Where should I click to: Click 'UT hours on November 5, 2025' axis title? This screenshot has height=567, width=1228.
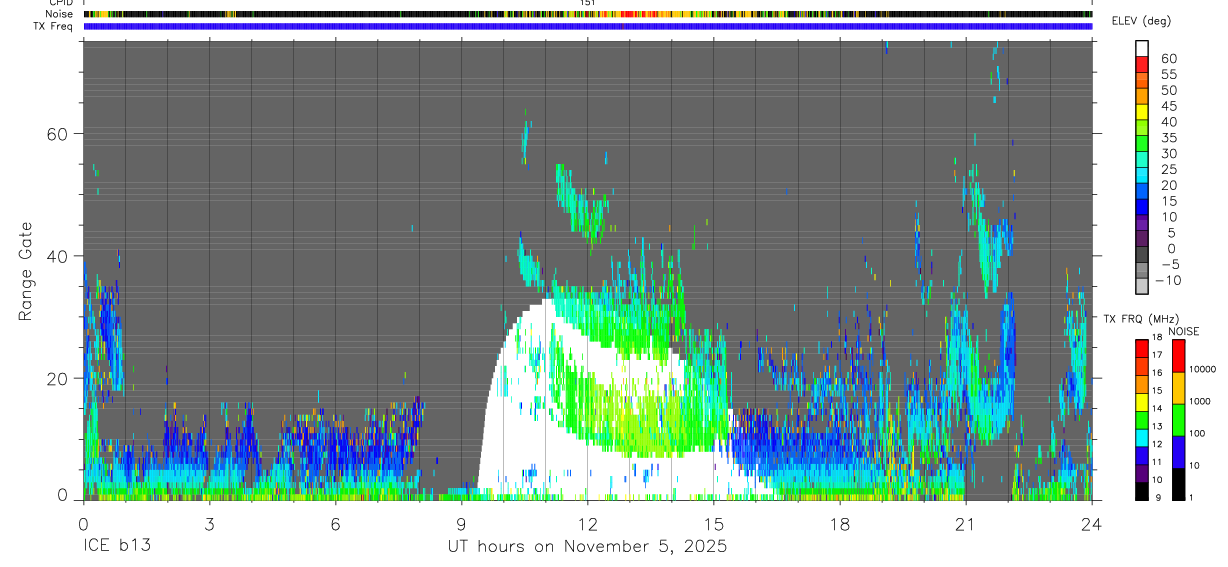(x=587, y=547)
